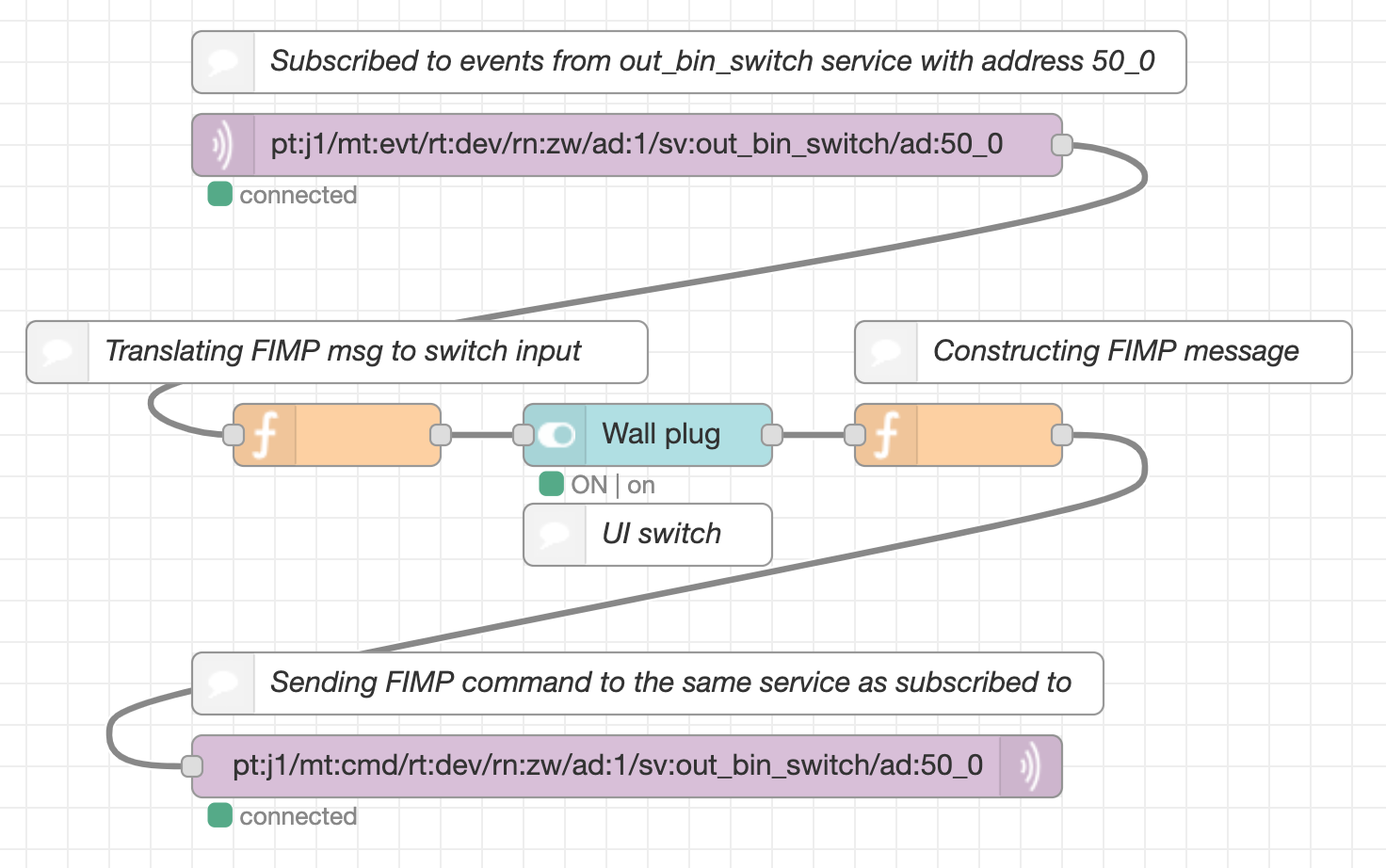Click the input port of the left function node
The width and height of the screenshot is (1386, 868).
[234, 435]
